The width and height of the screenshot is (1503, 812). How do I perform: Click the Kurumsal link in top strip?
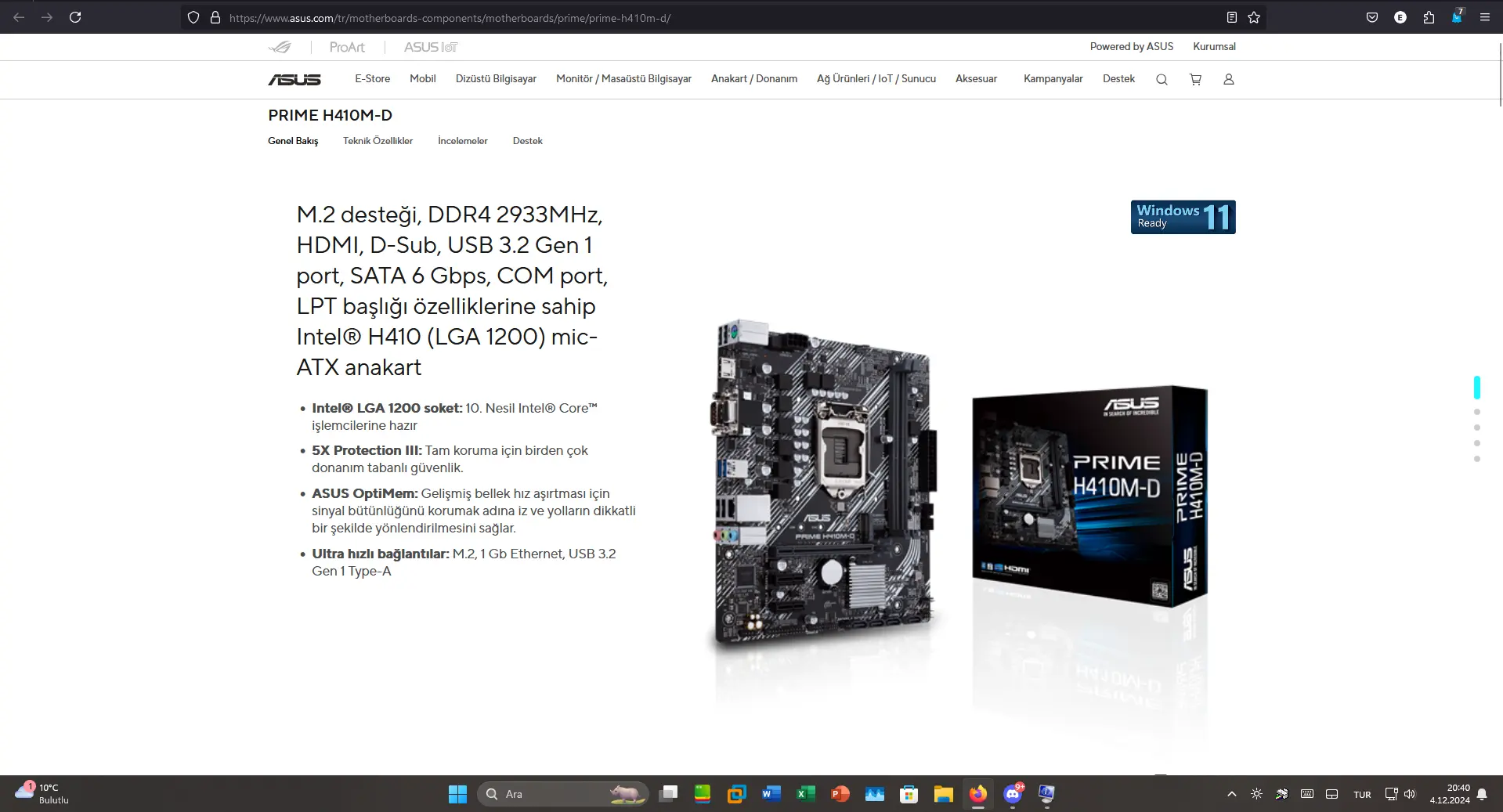(1214, 46)
